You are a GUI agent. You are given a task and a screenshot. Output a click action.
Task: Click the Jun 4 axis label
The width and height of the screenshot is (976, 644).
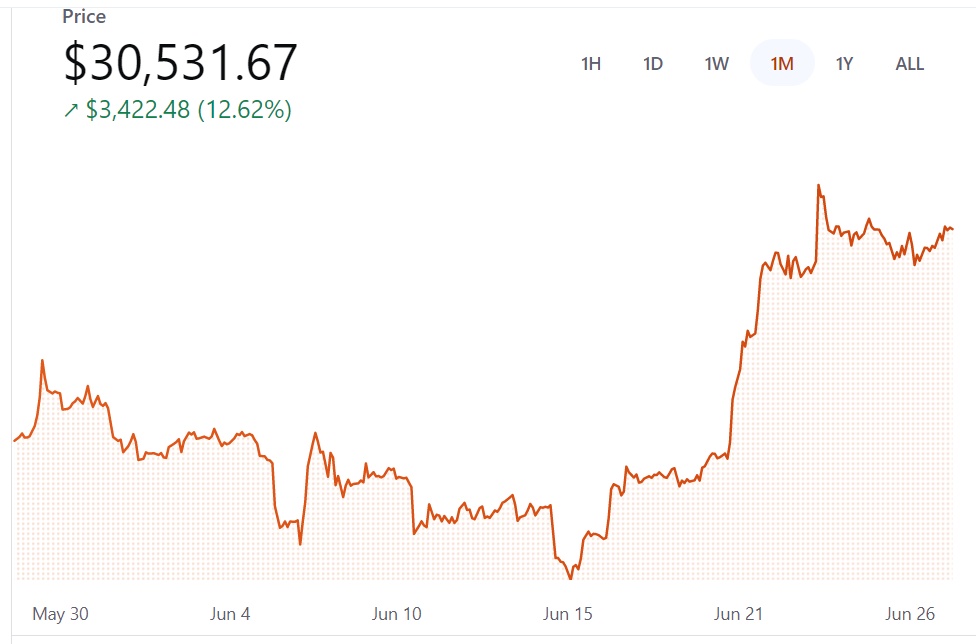pos(230,614)
